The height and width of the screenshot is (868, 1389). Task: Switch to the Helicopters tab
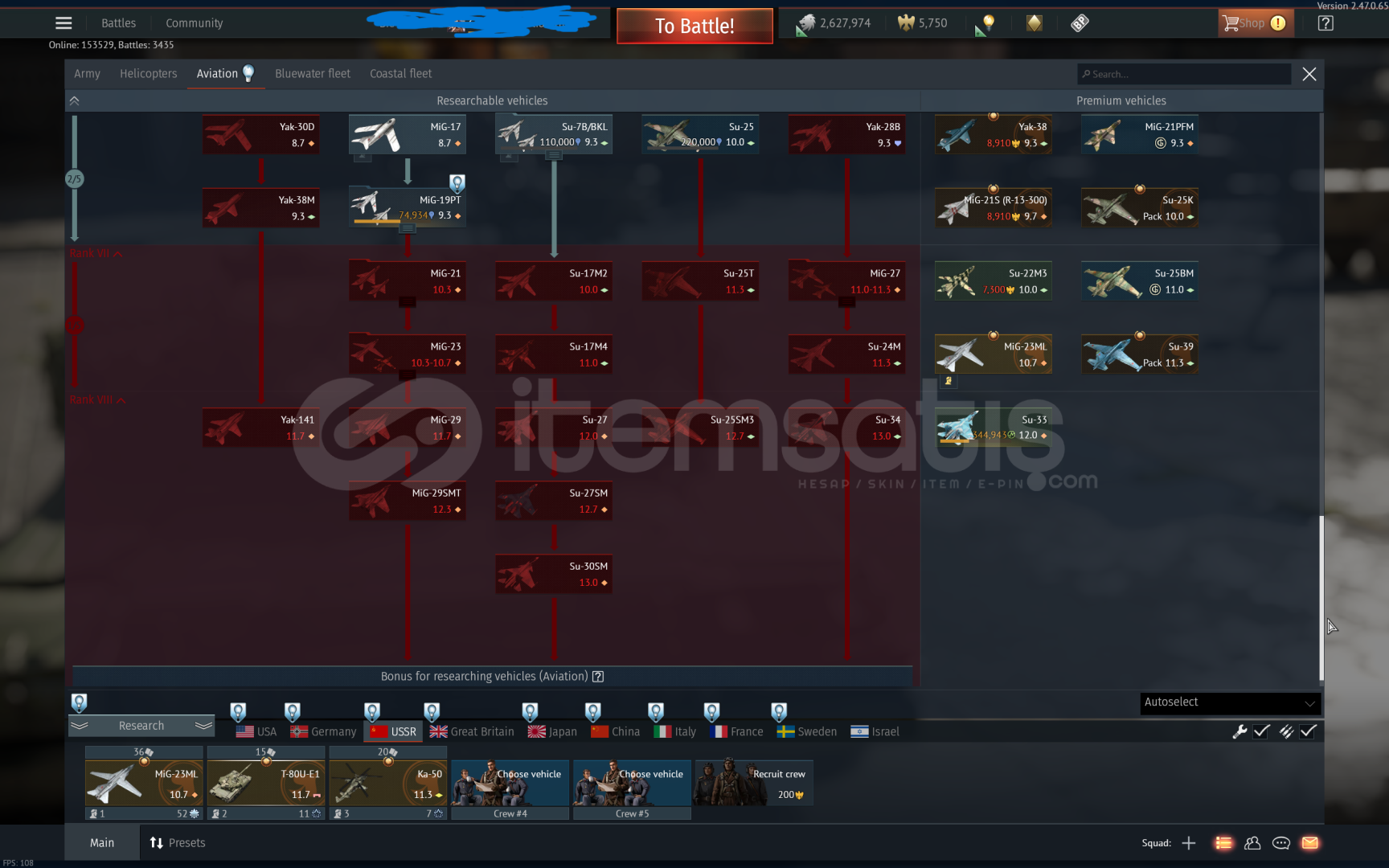pos(148,73)
